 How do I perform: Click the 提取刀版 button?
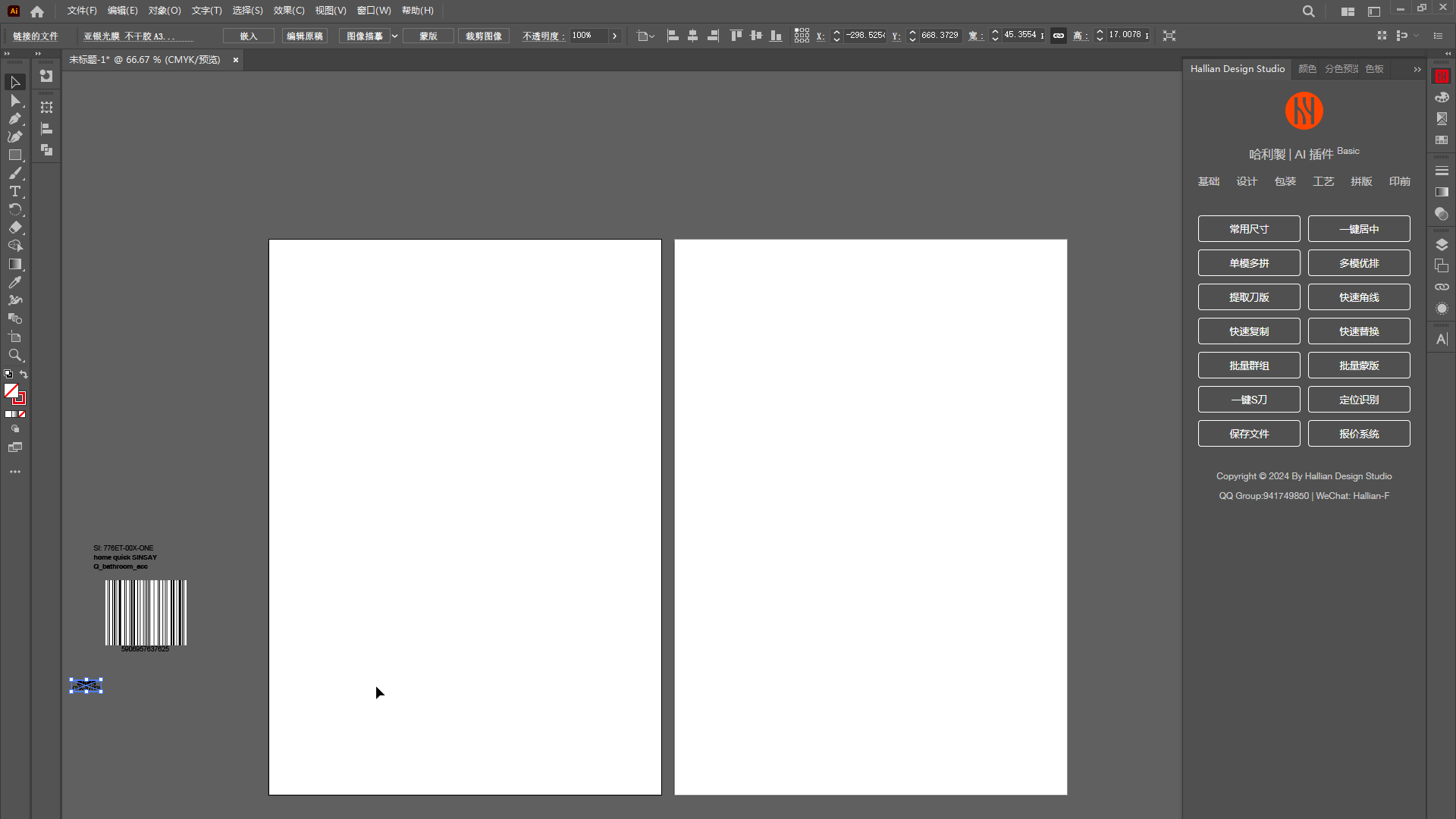[x=1249, y=297]
